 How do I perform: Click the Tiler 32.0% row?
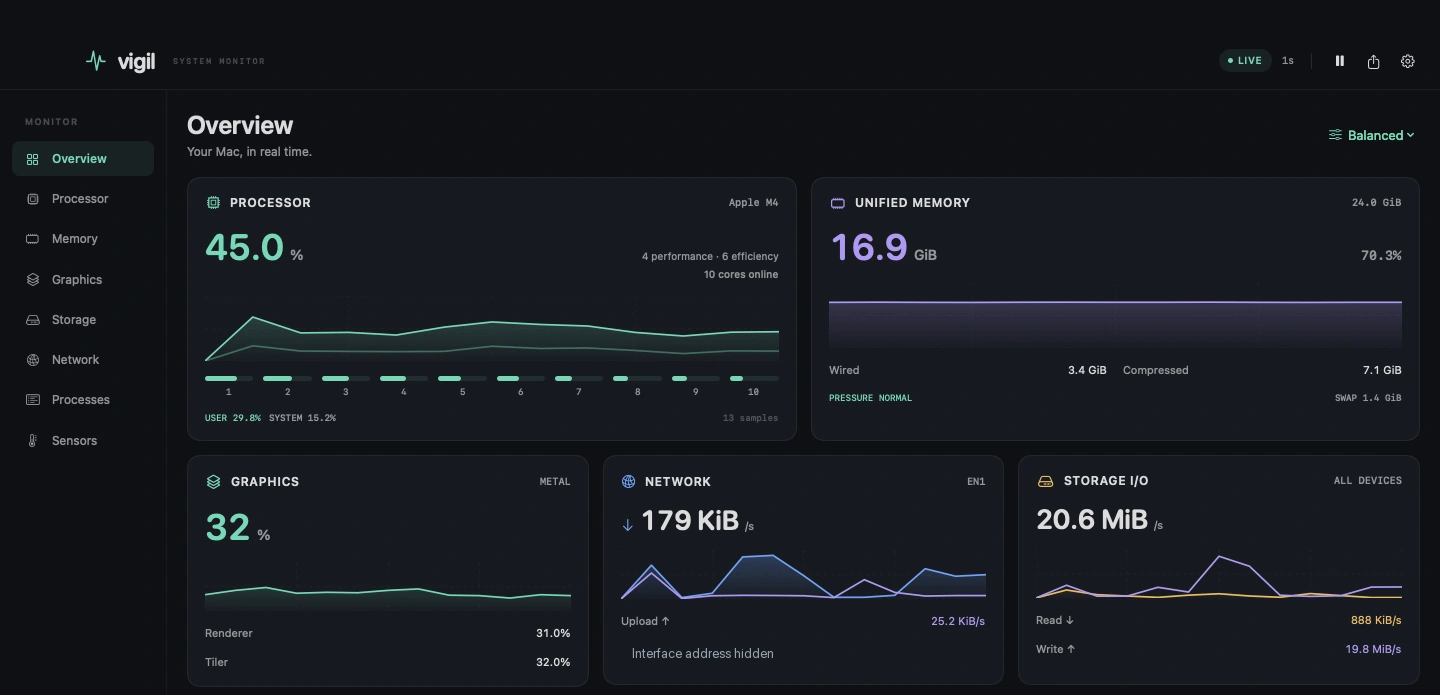coord(388,662)
